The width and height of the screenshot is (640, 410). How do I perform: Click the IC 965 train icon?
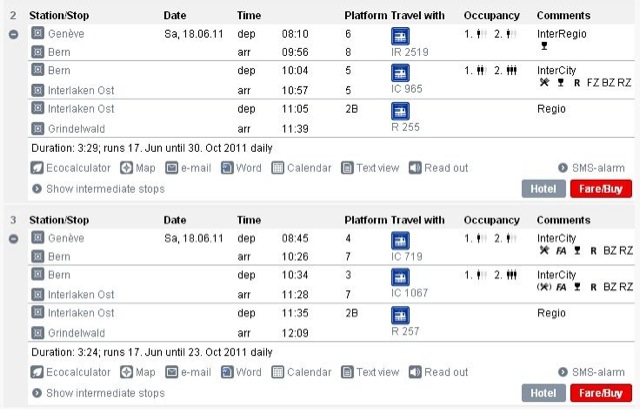(400, 73)
